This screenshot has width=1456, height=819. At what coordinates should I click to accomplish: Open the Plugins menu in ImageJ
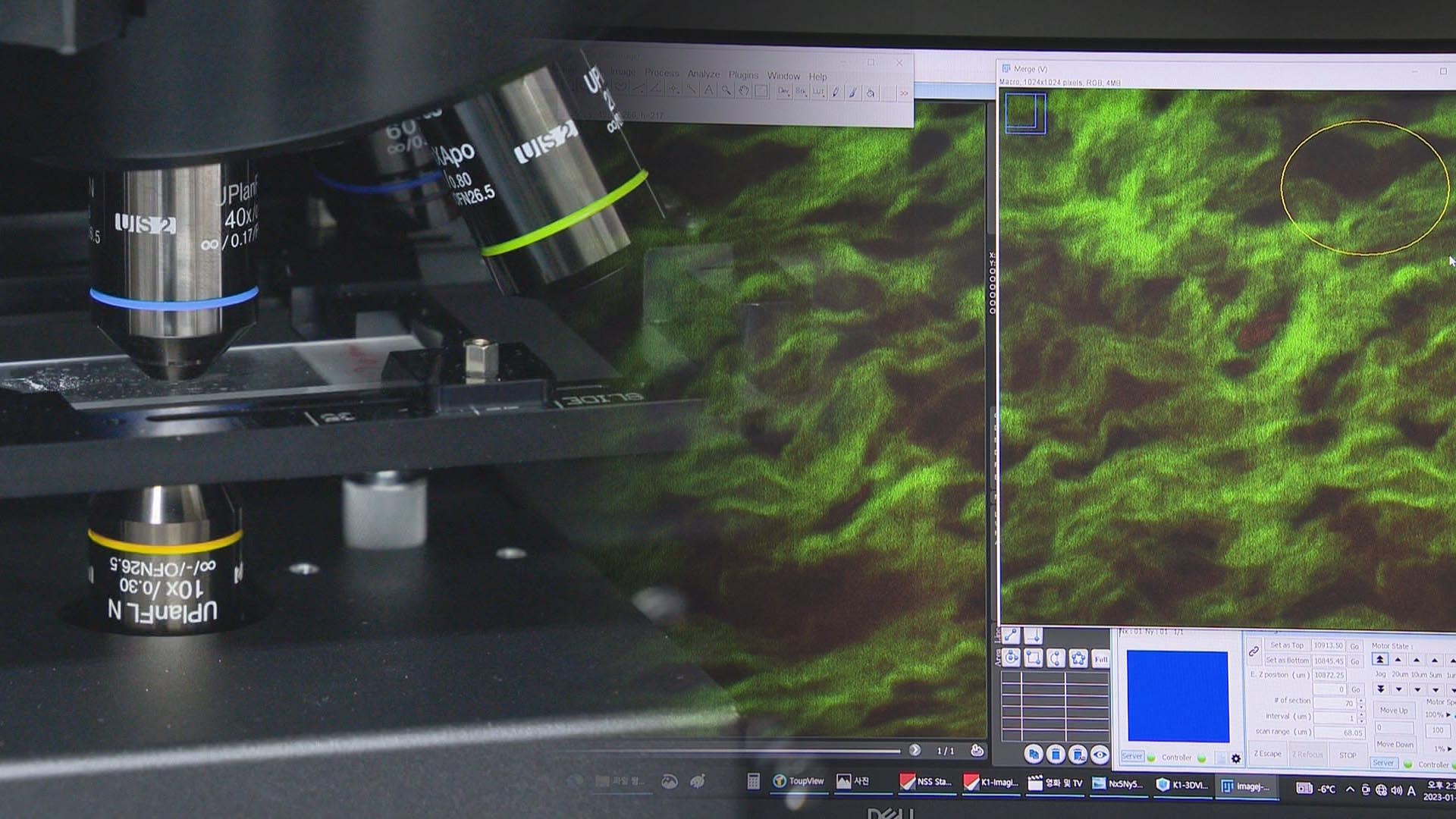coord(743,74)
